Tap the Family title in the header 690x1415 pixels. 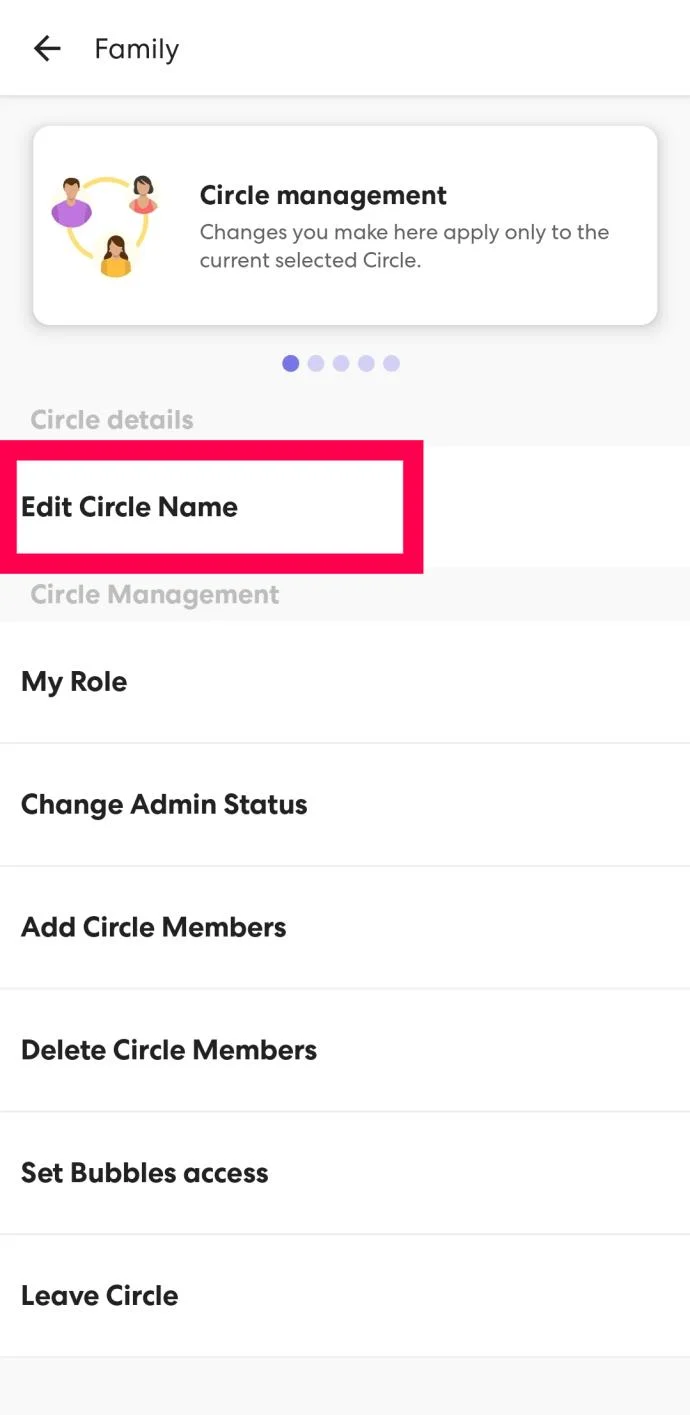pyautogui.click(x=136, y=48)
